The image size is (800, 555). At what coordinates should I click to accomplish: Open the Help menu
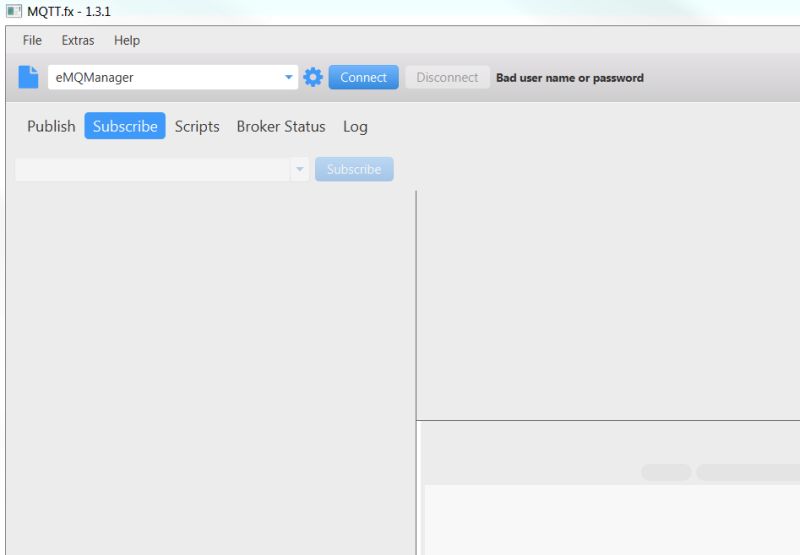[127, 40]
